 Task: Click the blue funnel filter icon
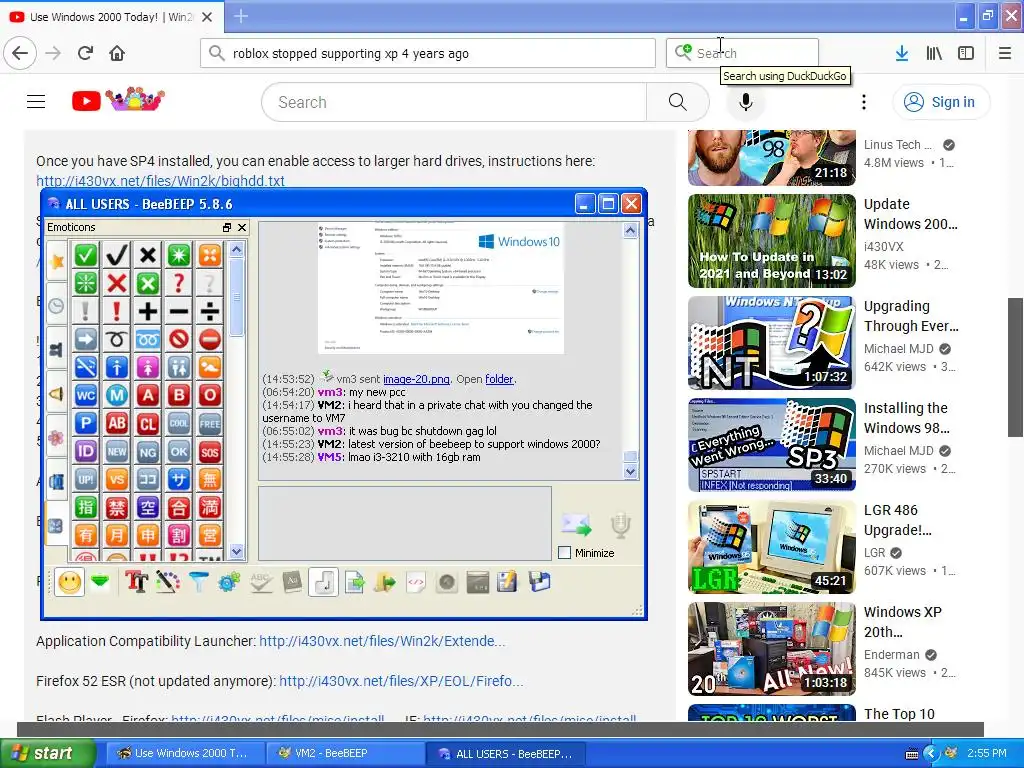point(198,581)
